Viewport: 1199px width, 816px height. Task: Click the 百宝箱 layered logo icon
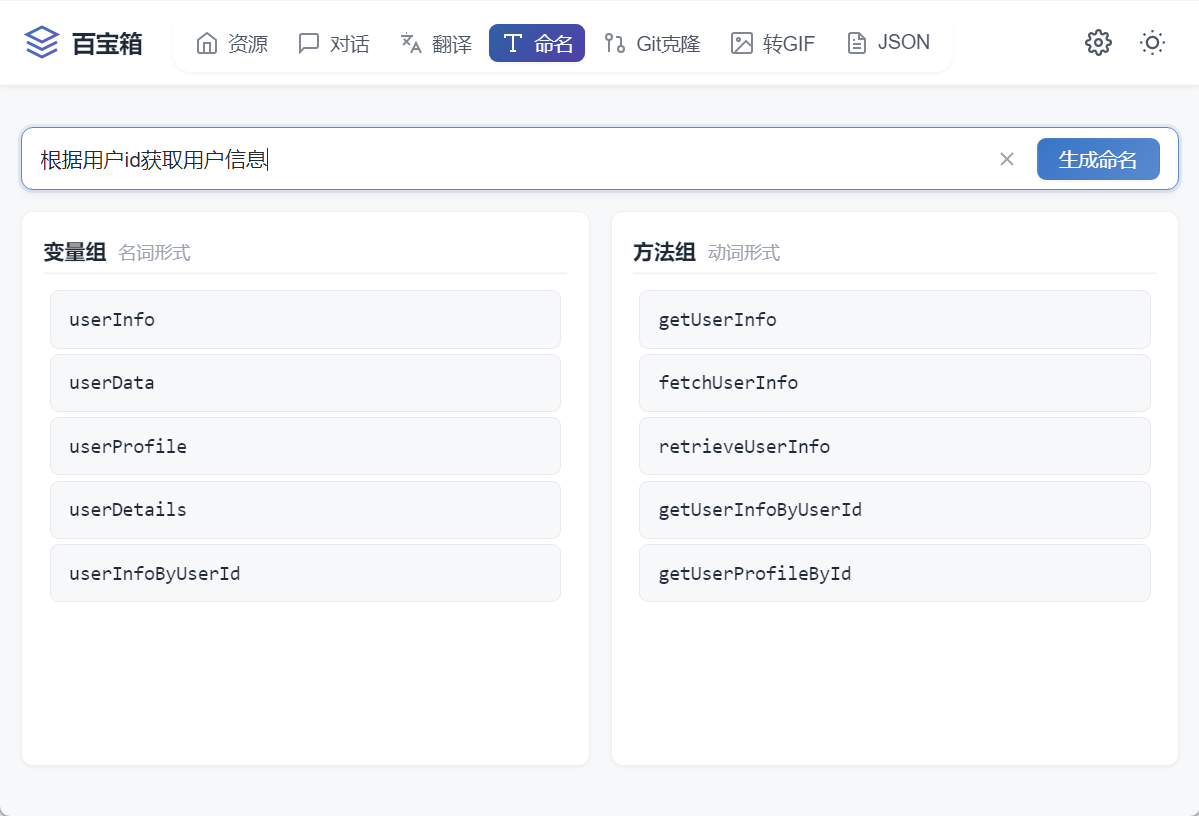[x=42, y=43]
